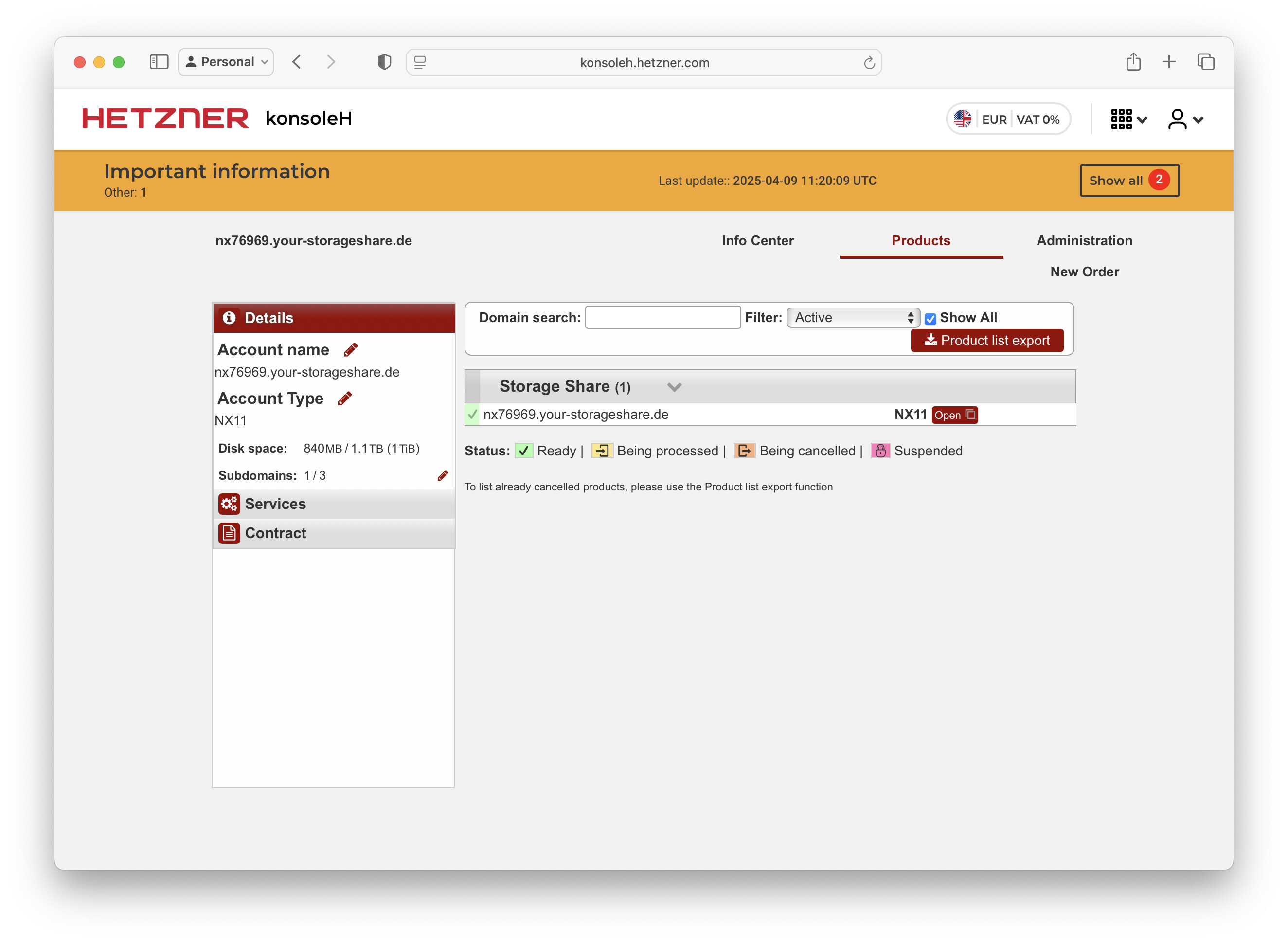Image resolution: width=1288 pixels, height=942 pixels.
Task: Click the Details info icon
Action: (229, 318)
